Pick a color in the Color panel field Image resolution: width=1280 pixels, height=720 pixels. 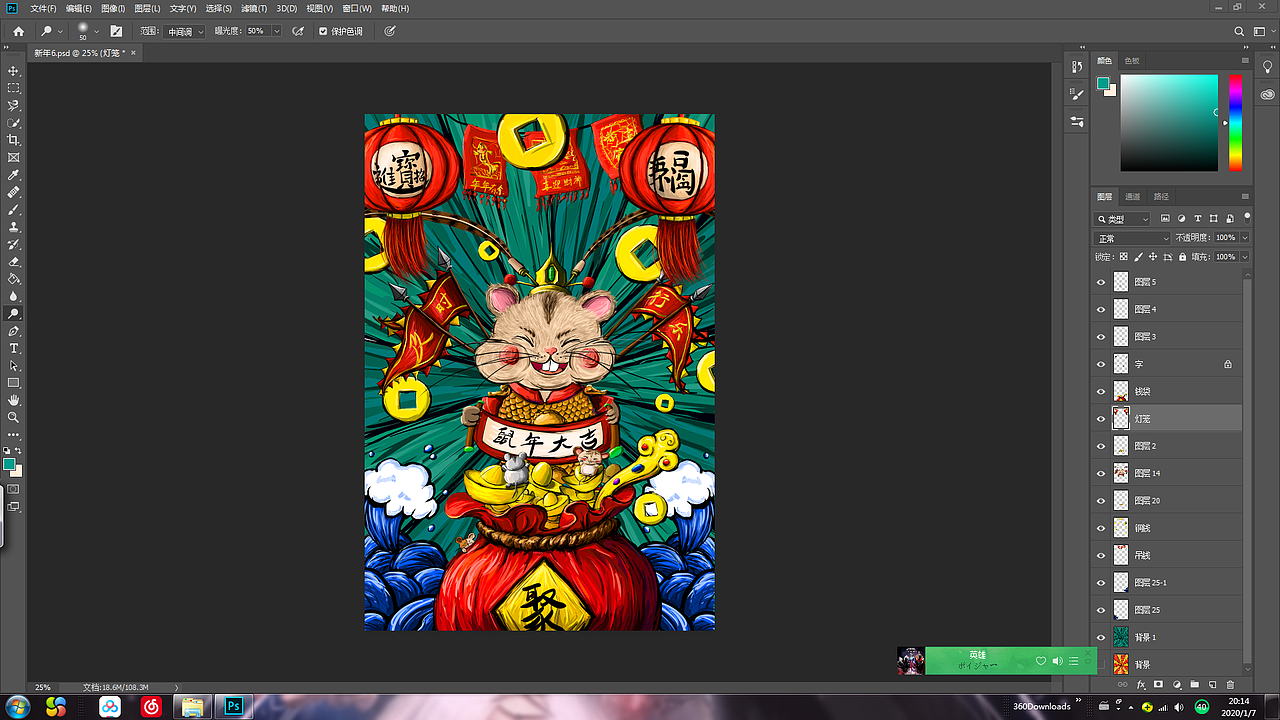tap(1169, 122)
